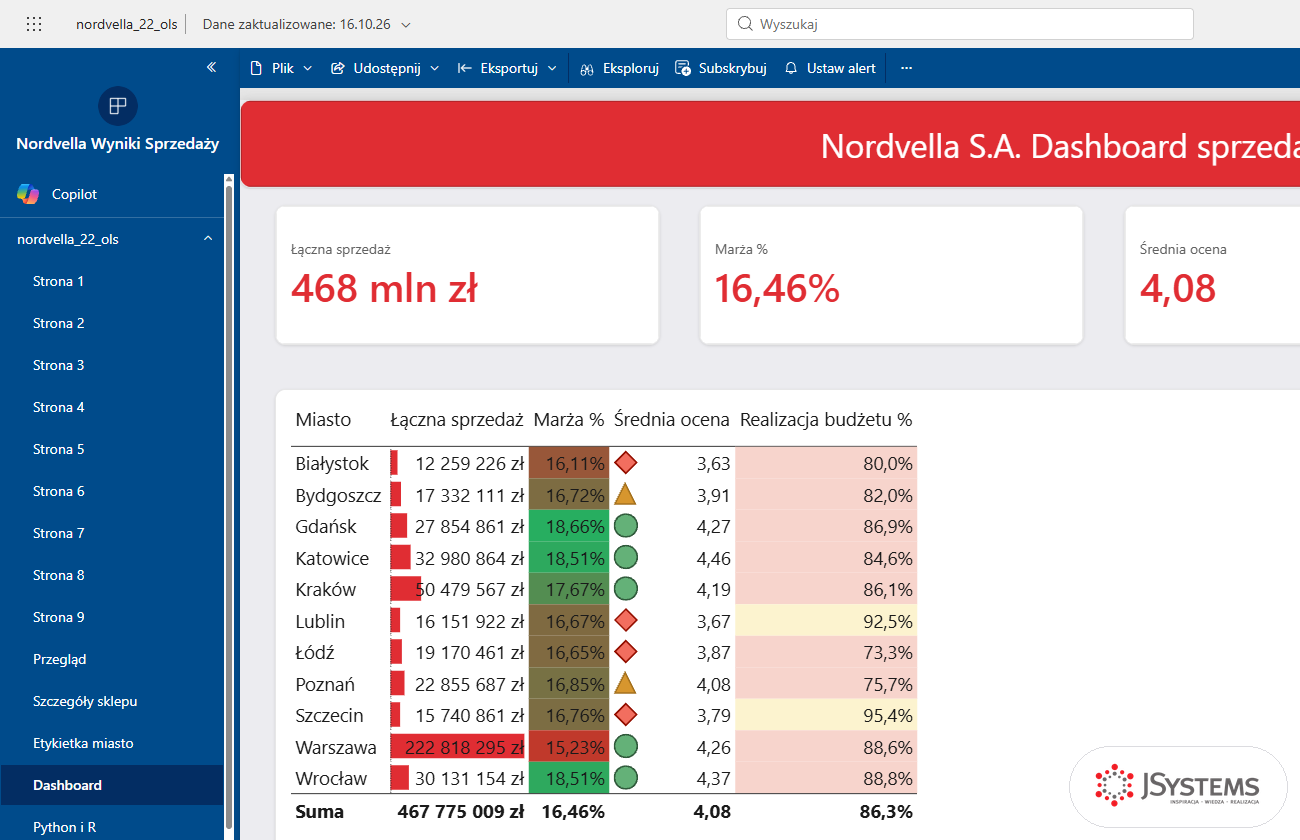The height and width of the screenshot is (840, 1300).
Task: Click Wrocław city name cell
Action: coord(331,778)
